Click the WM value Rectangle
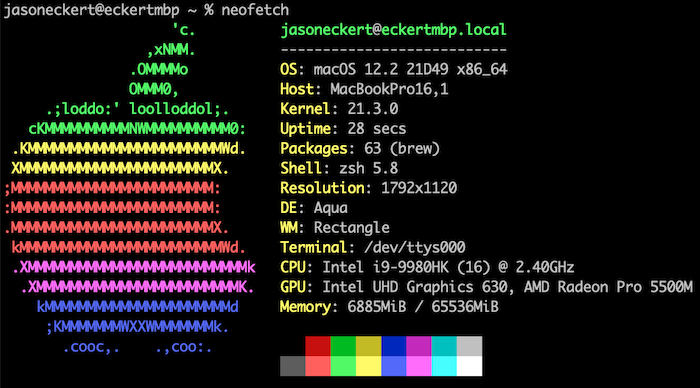This screenshot has width=700, height=388. (x=351, y=228)
